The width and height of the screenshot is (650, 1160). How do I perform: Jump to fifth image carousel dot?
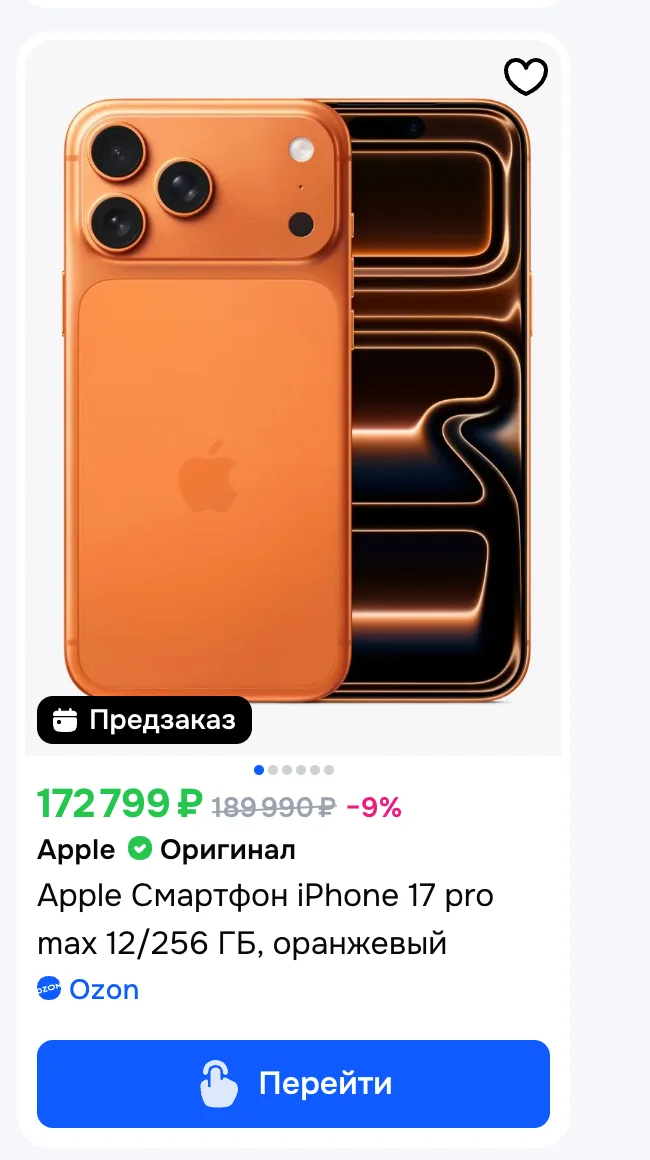pos(315,770)
